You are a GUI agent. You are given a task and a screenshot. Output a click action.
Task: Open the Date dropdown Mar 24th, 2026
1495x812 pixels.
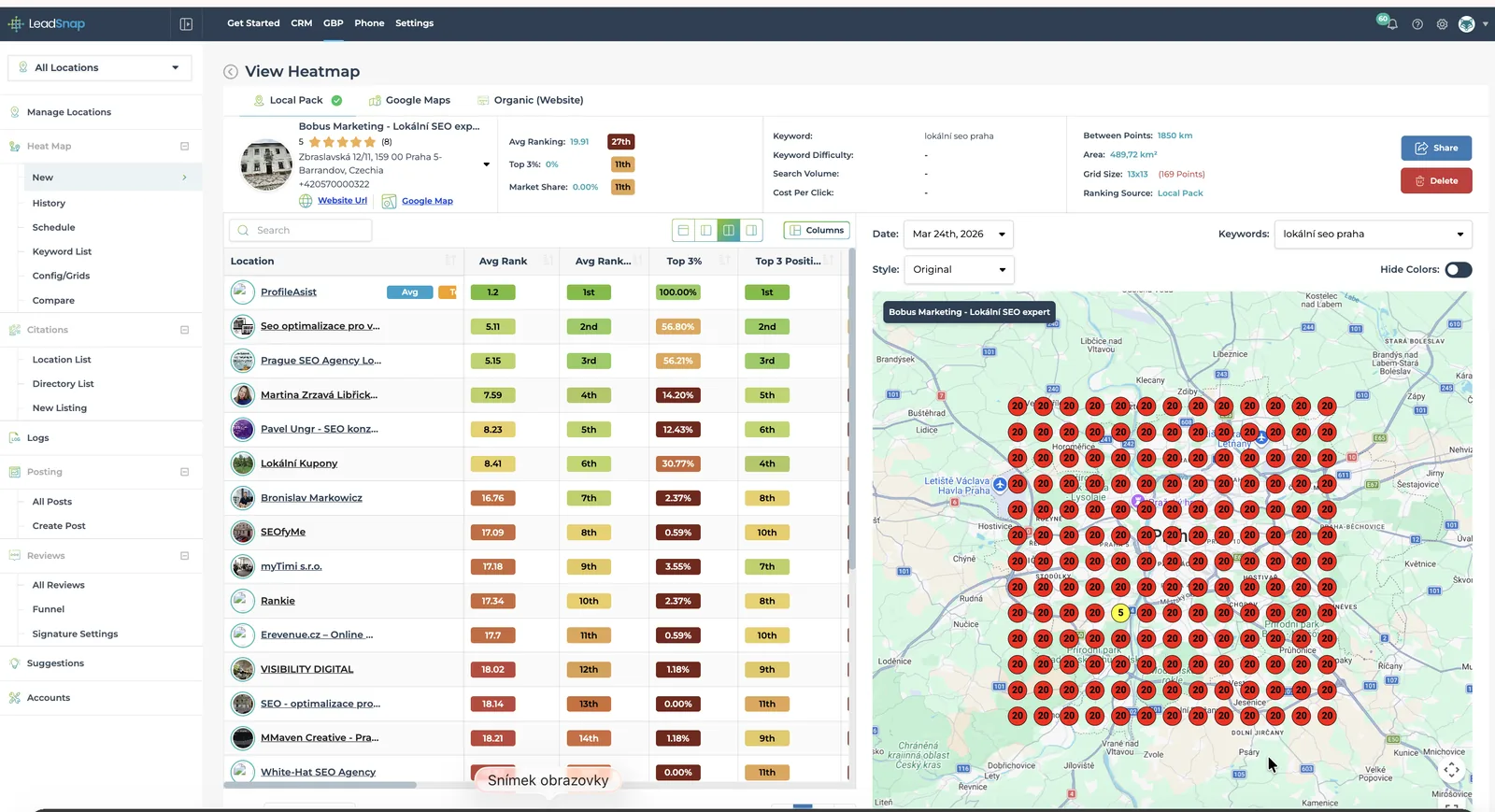coord(959,235)
